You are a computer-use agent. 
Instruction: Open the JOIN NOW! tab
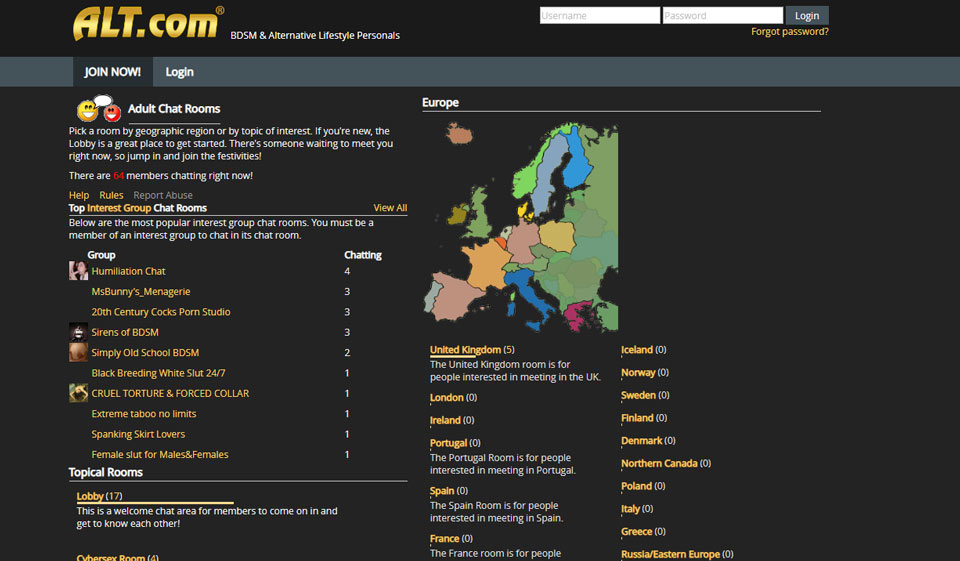[112, 72]
